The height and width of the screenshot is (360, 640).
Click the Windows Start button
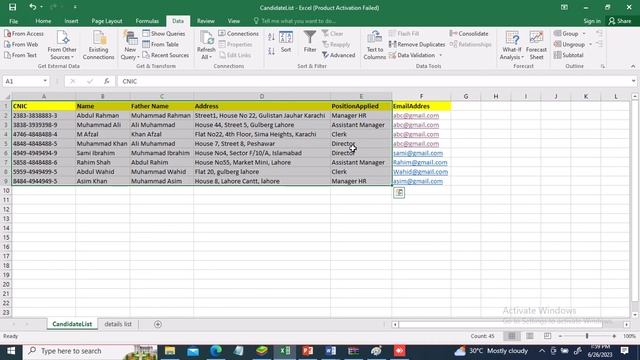pyautogui.click(x=11, y=351)
